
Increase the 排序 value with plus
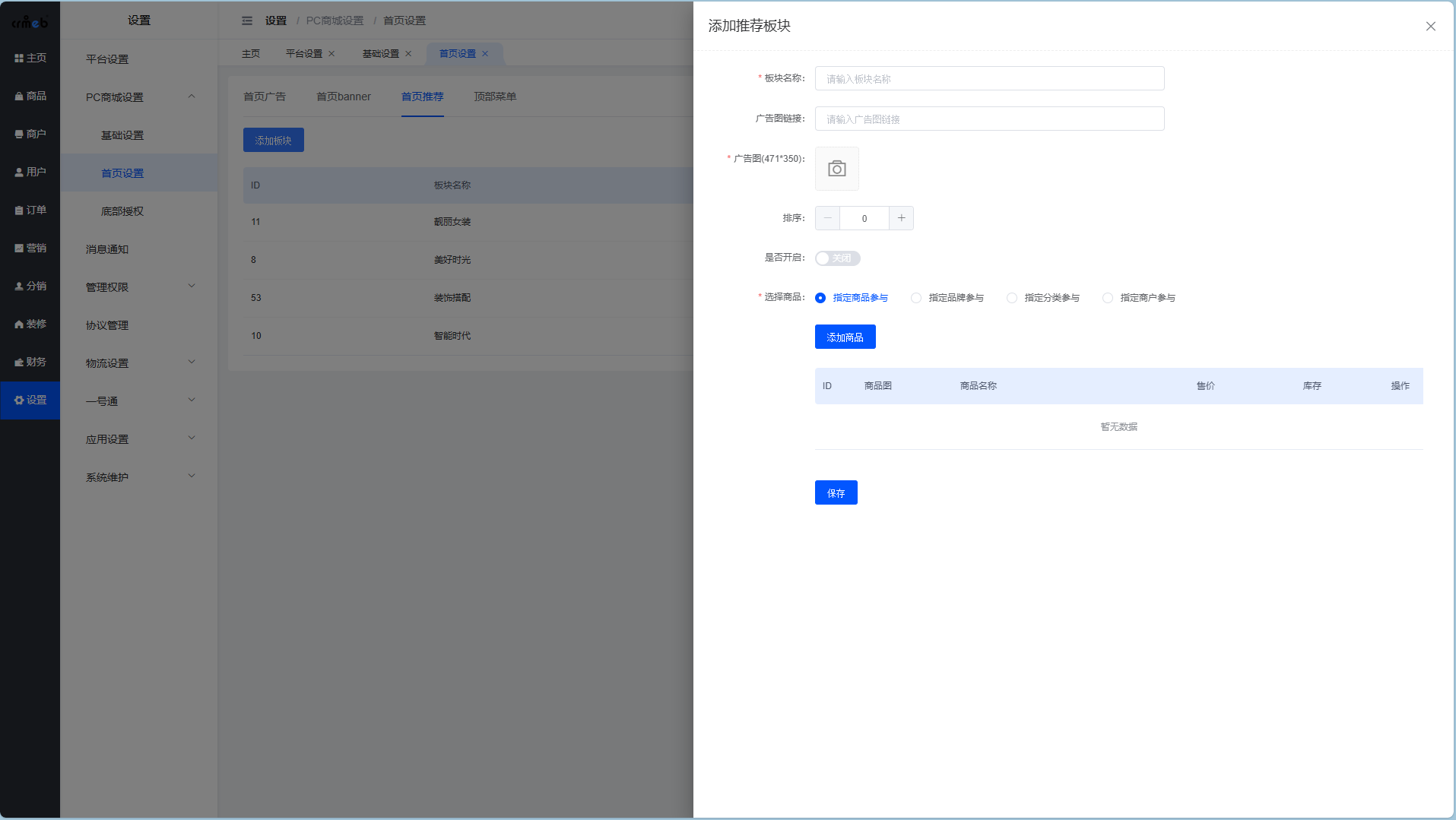pyautogui.click(x=901, y=218)
